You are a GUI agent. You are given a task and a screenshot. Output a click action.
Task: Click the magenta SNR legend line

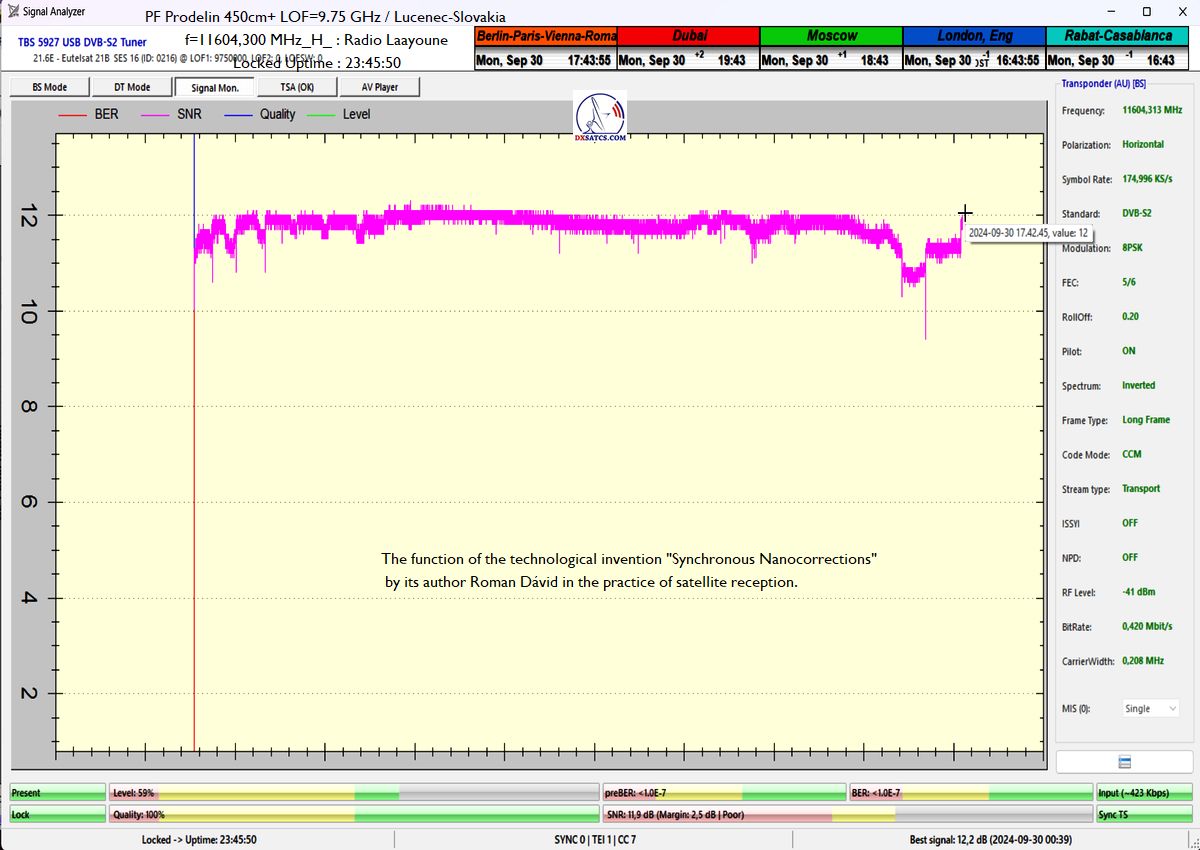(157, 114)
